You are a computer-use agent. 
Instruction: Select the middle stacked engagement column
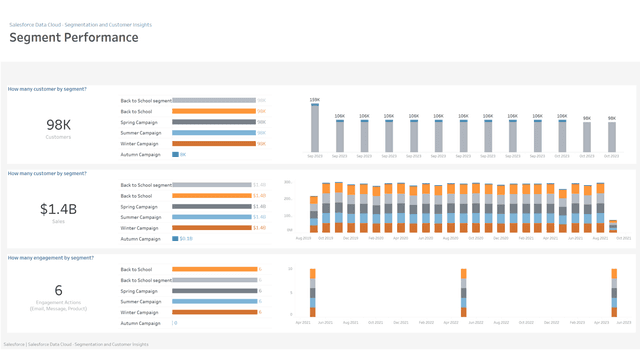coord(464,293)
